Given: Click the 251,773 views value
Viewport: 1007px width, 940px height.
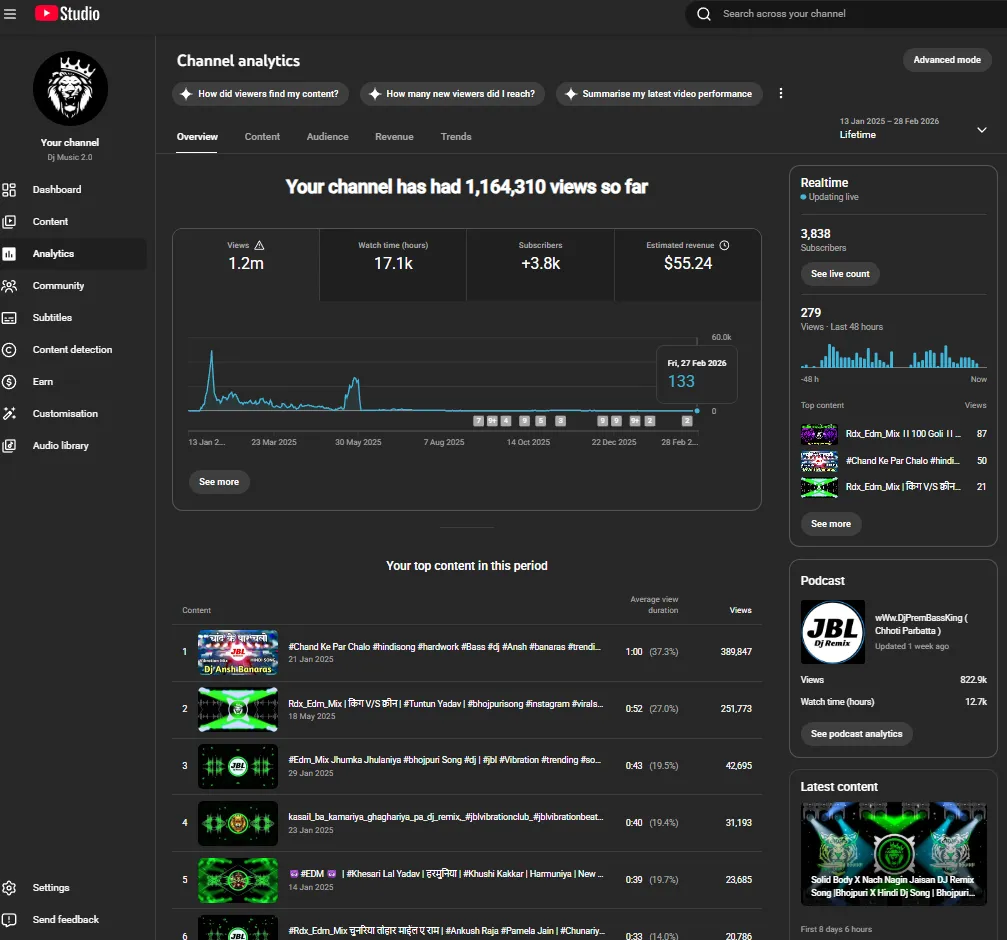Looking at the screenshot, I should (x=736, y=709).
